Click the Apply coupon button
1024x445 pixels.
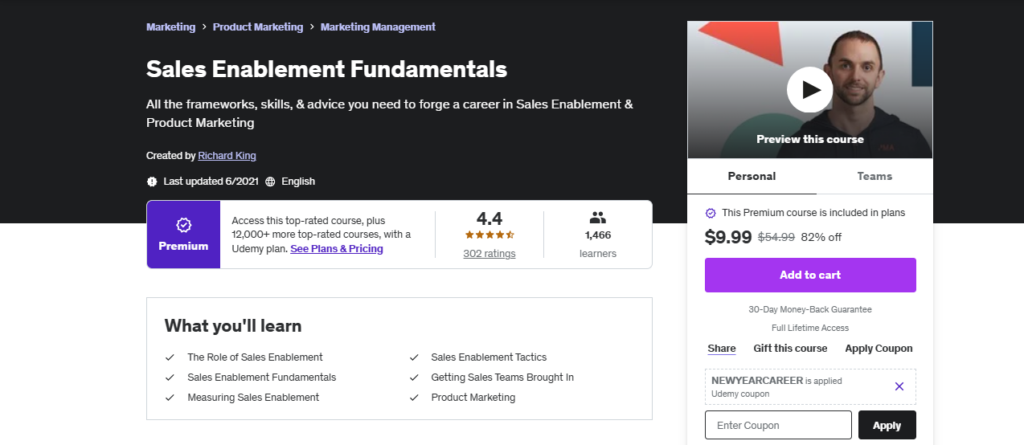tap(887, 425)
